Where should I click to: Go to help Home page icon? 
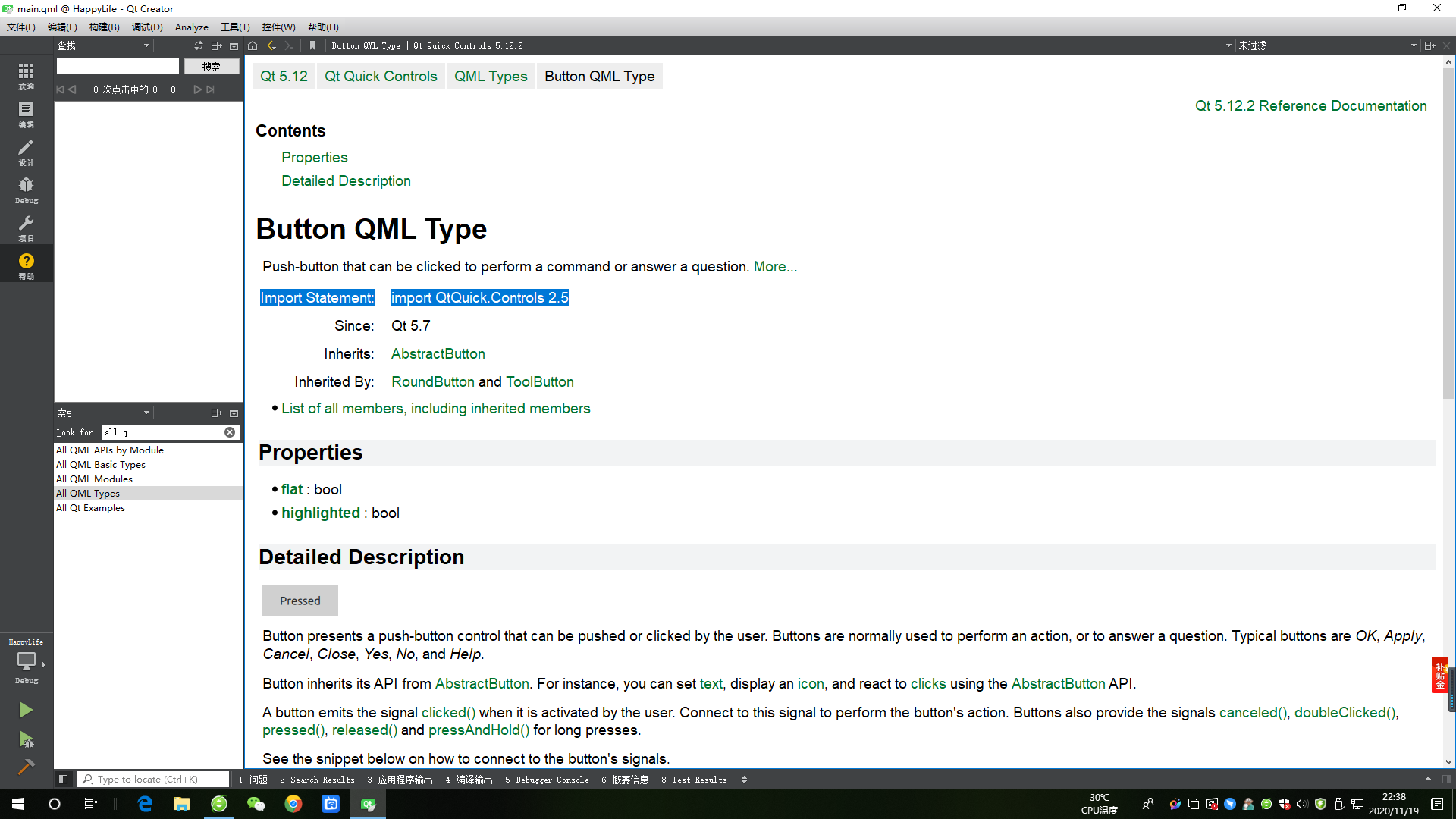[x=253, y=45]
